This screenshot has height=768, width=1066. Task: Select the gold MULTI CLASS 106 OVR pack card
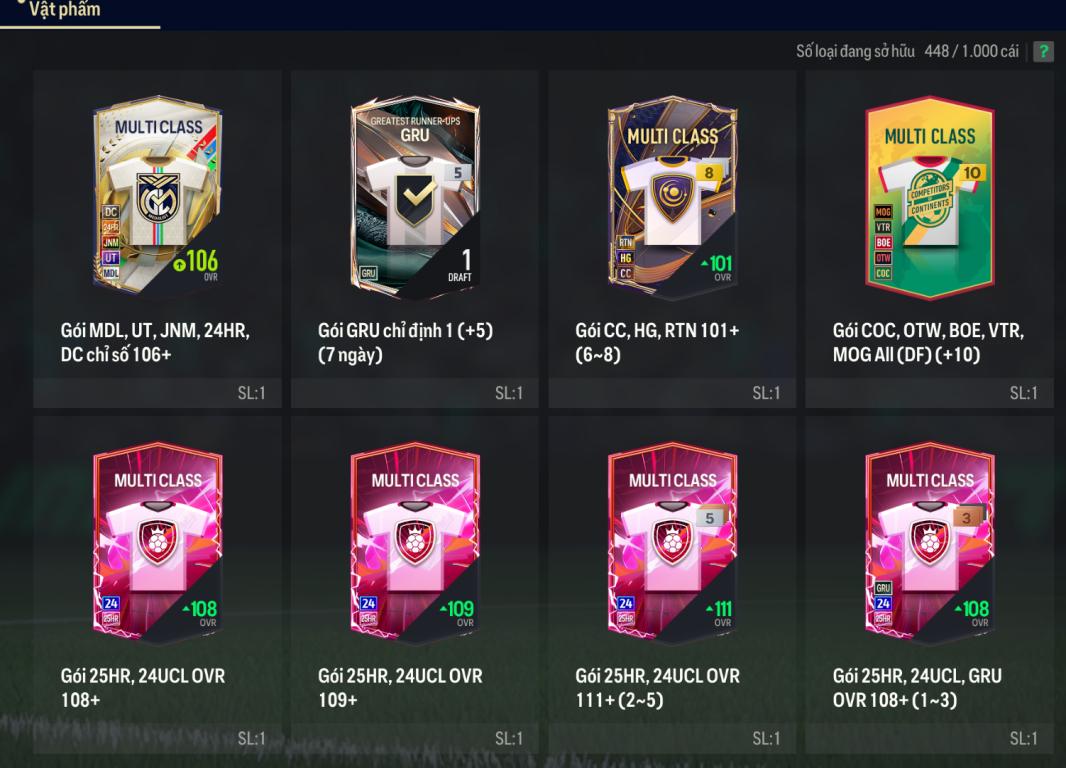(158, 194)
